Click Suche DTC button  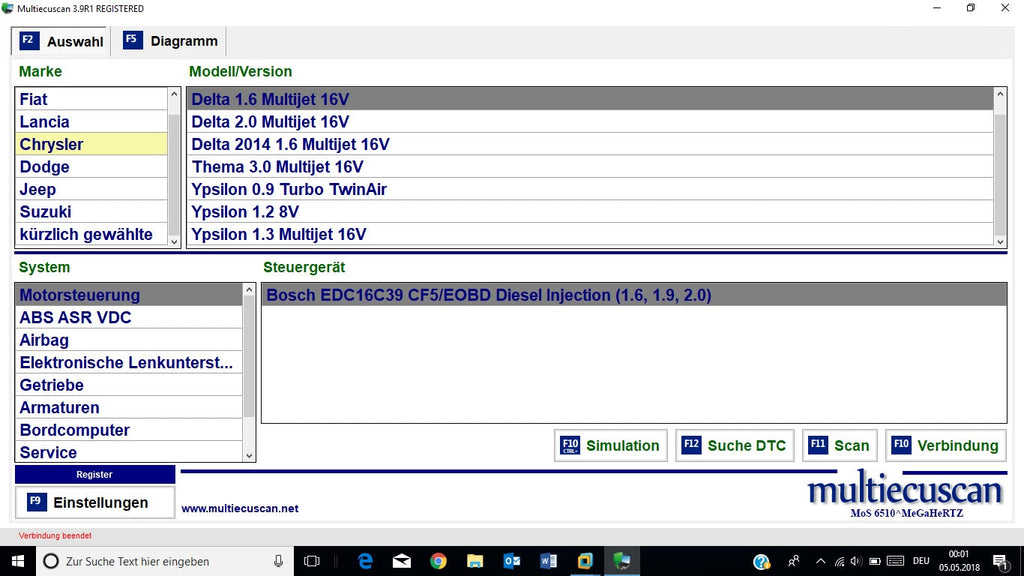(735, 445)
